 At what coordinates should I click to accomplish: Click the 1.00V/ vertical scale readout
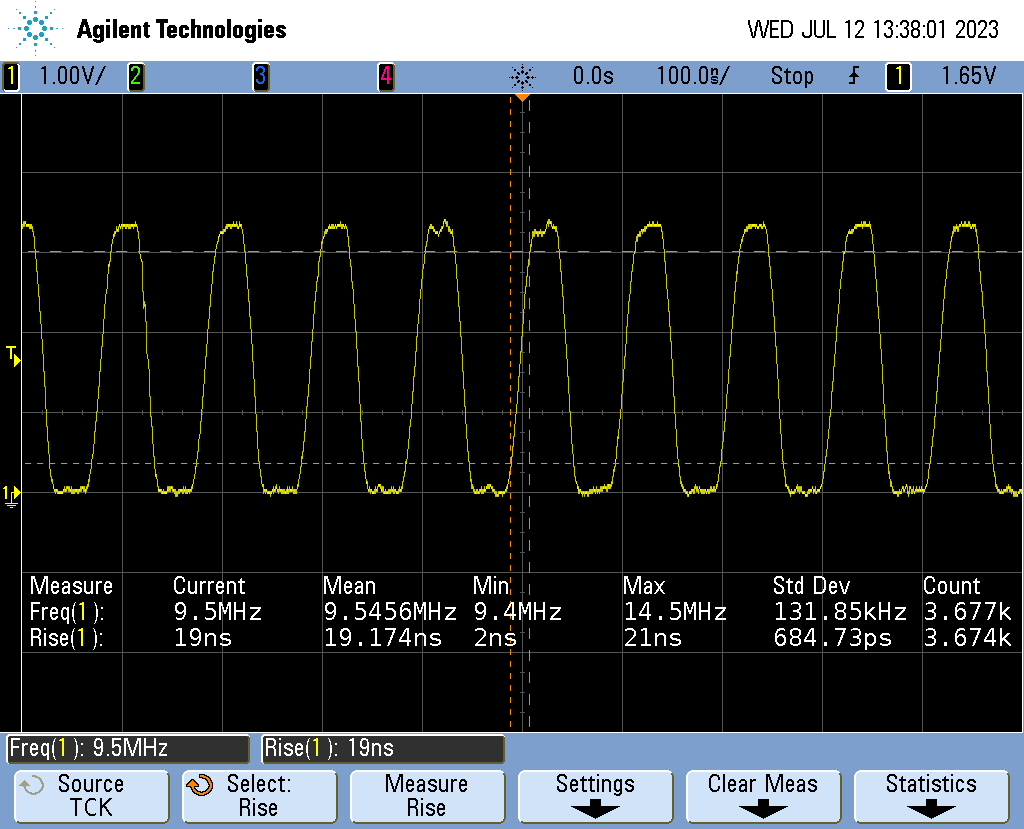pyautogui.click(x=72, y=76)
